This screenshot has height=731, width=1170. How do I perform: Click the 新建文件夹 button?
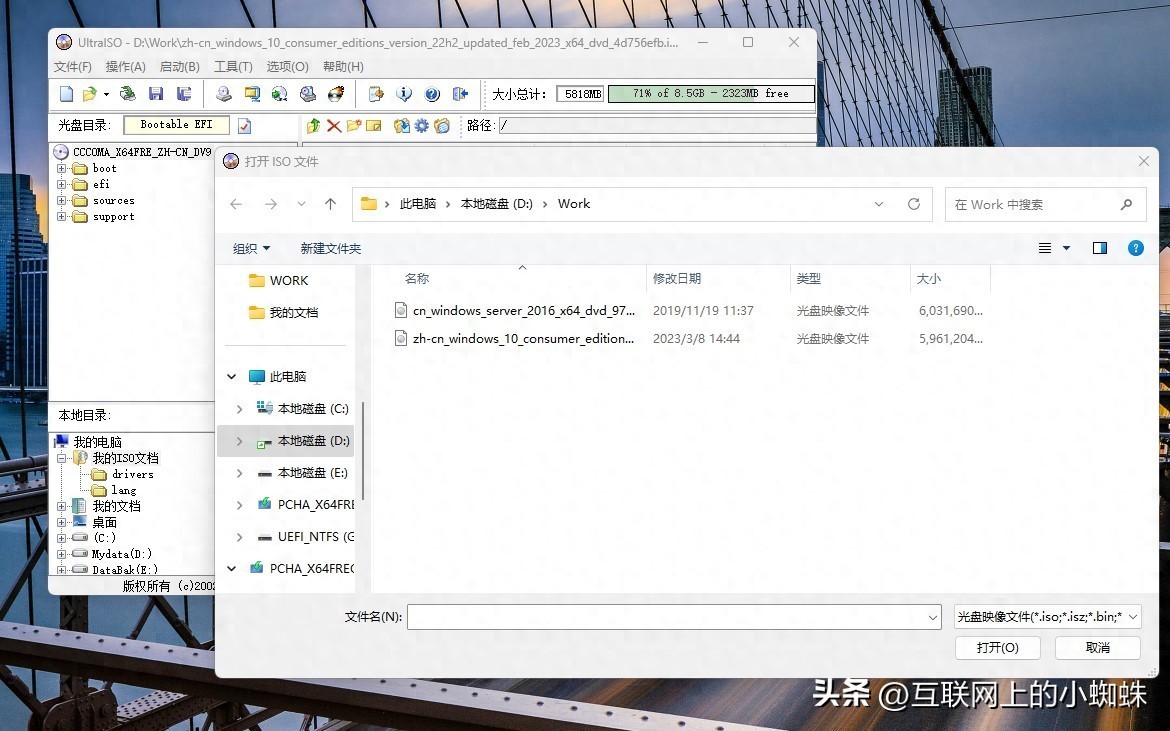pos(330,248)
